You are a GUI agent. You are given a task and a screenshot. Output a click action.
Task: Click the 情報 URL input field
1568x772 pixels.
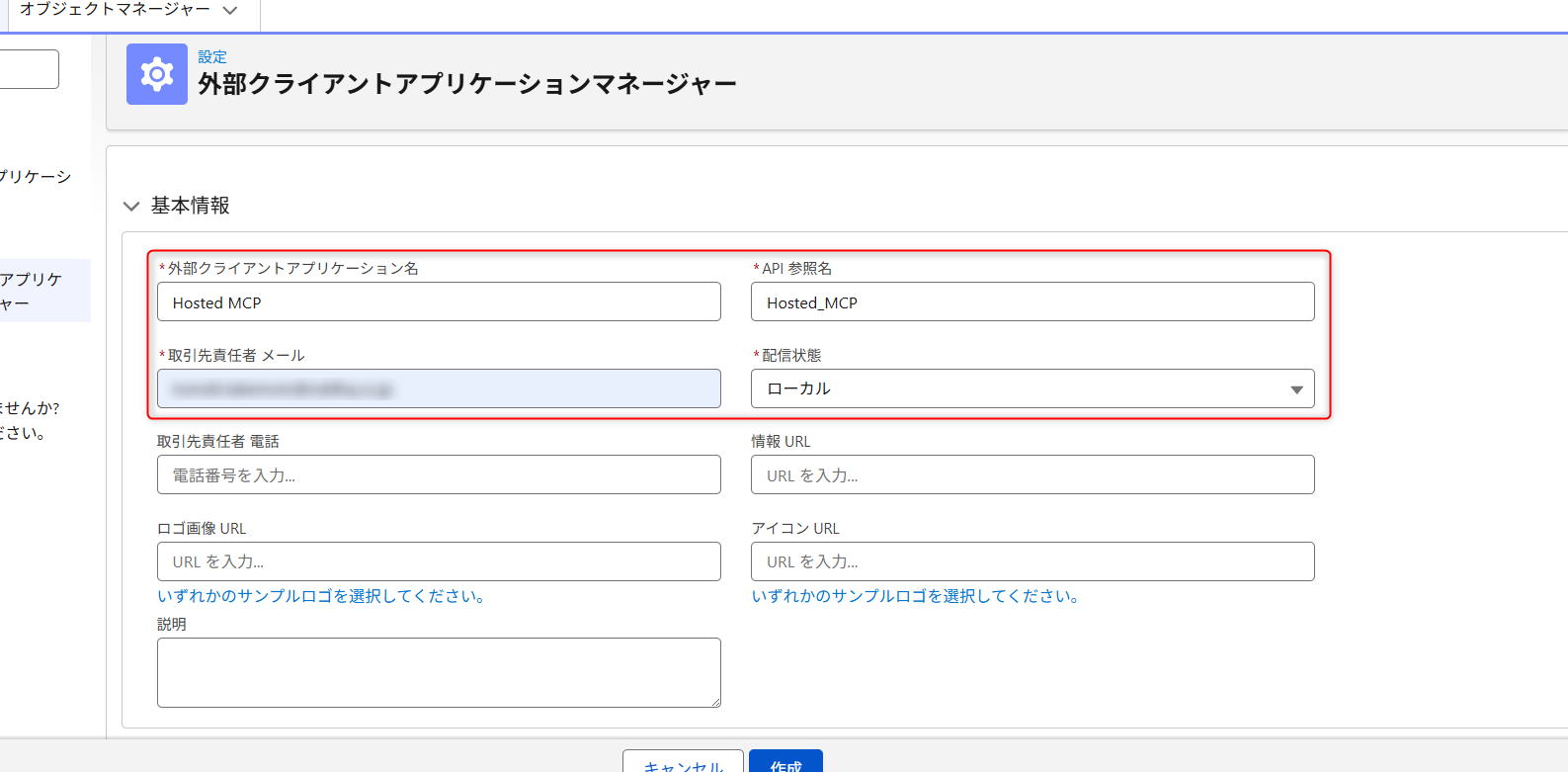(1032, 474)
